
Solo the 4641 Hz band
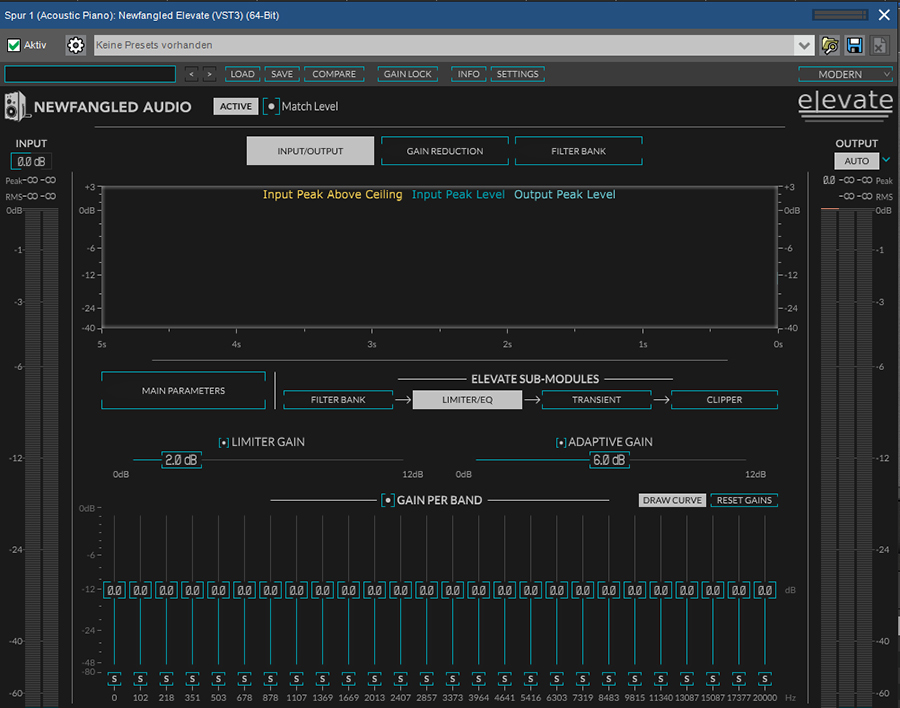point(505,679)
